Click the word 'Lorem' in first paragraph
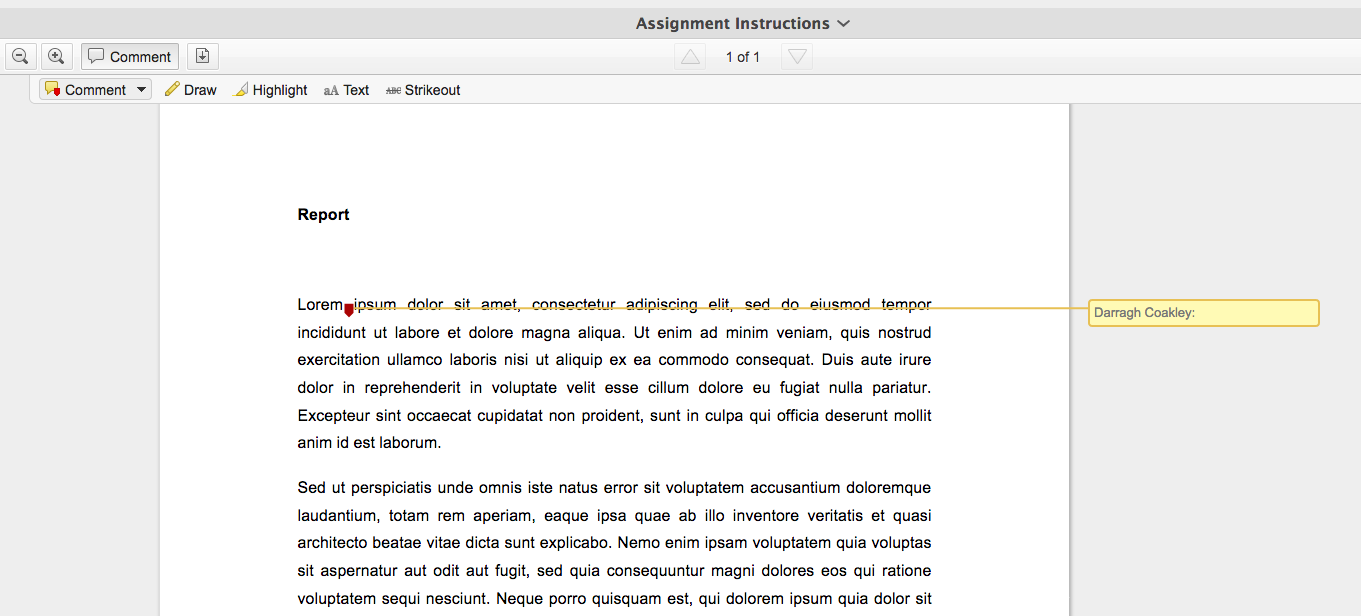Screen dimensions: 1361x616 320,305
